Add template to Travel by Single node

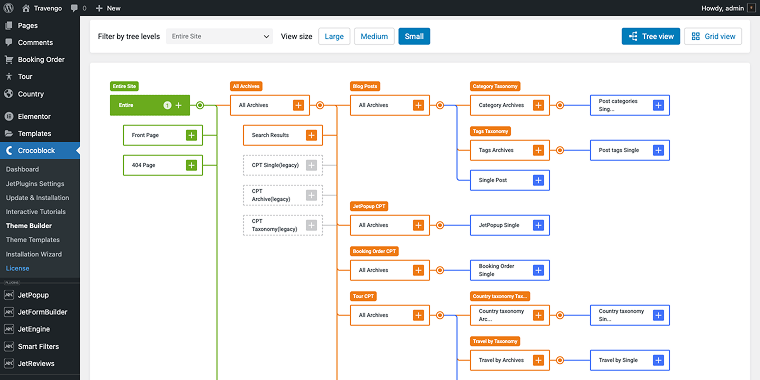[658, 360]
